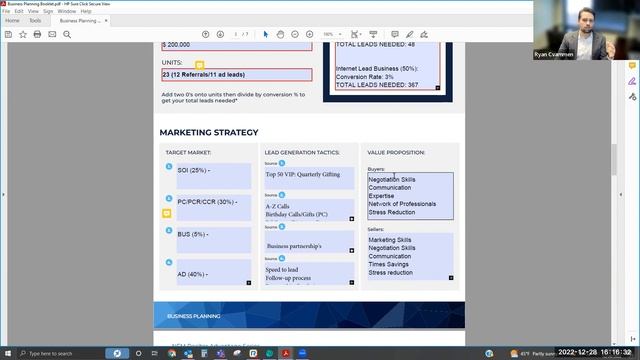This screenshot has height=360, width=640.
Task: Add a comment sticky note tool
Action: (x=395, y=34)
